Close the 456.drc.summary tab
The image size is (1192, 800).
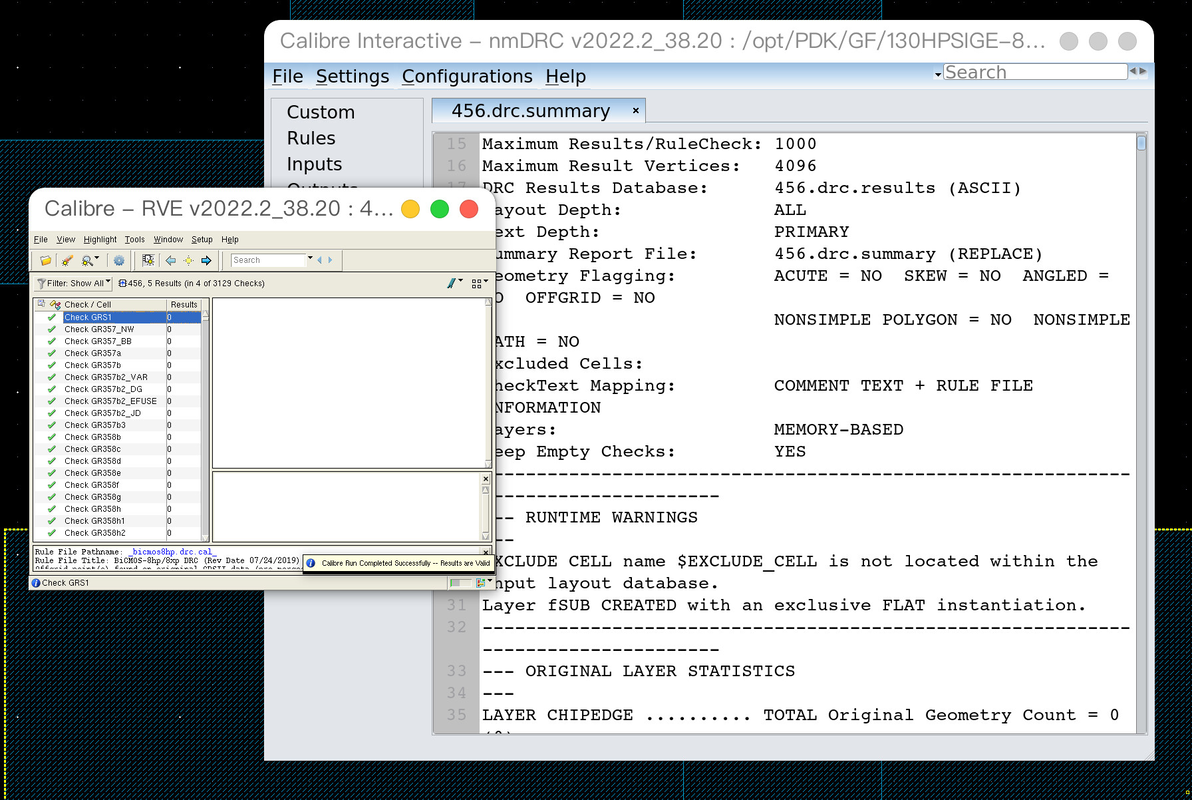coord(636,111)
